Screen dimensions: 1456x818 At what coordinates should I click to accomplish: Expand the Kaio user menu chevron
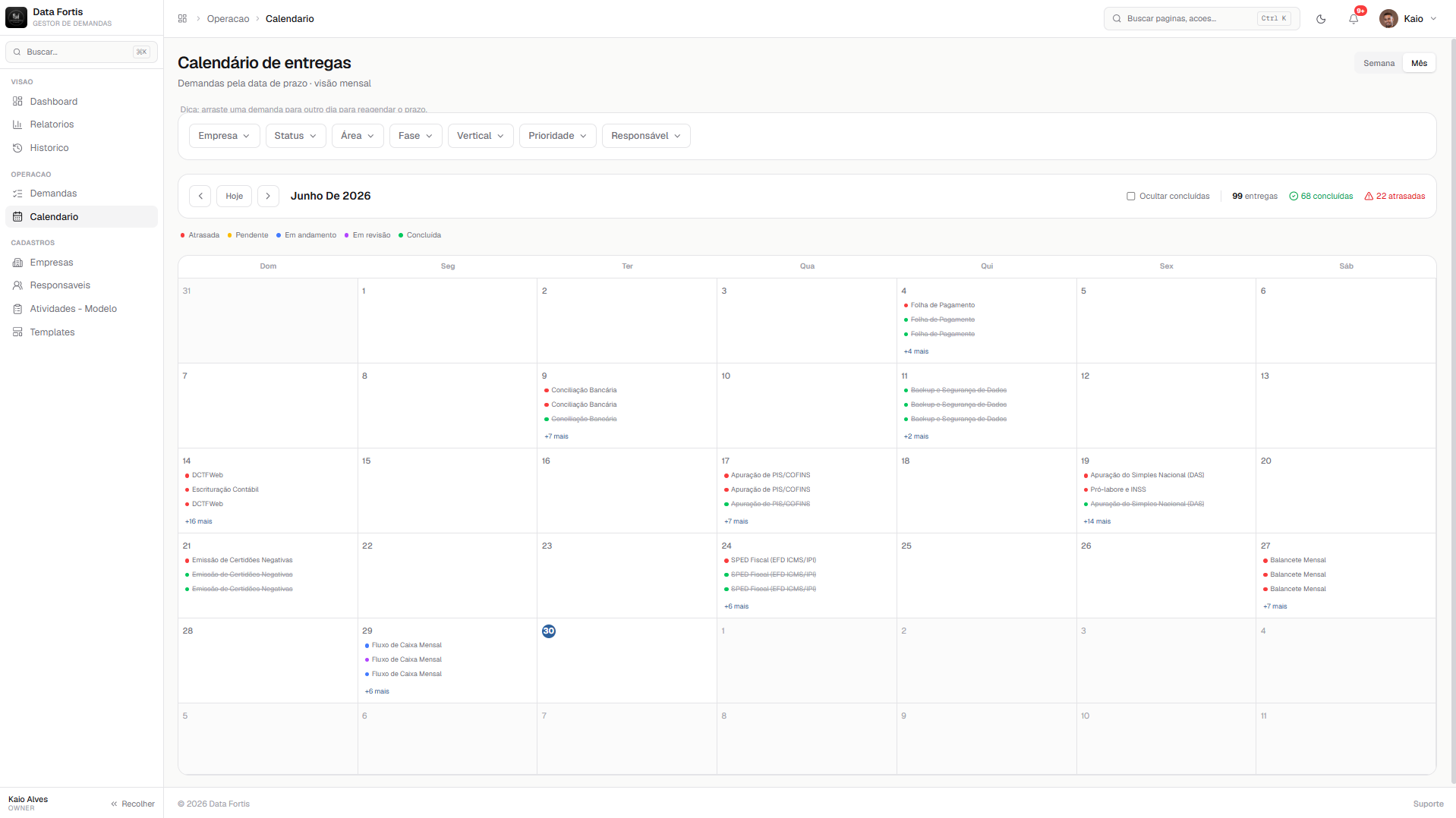click(x=1433, y=19)
